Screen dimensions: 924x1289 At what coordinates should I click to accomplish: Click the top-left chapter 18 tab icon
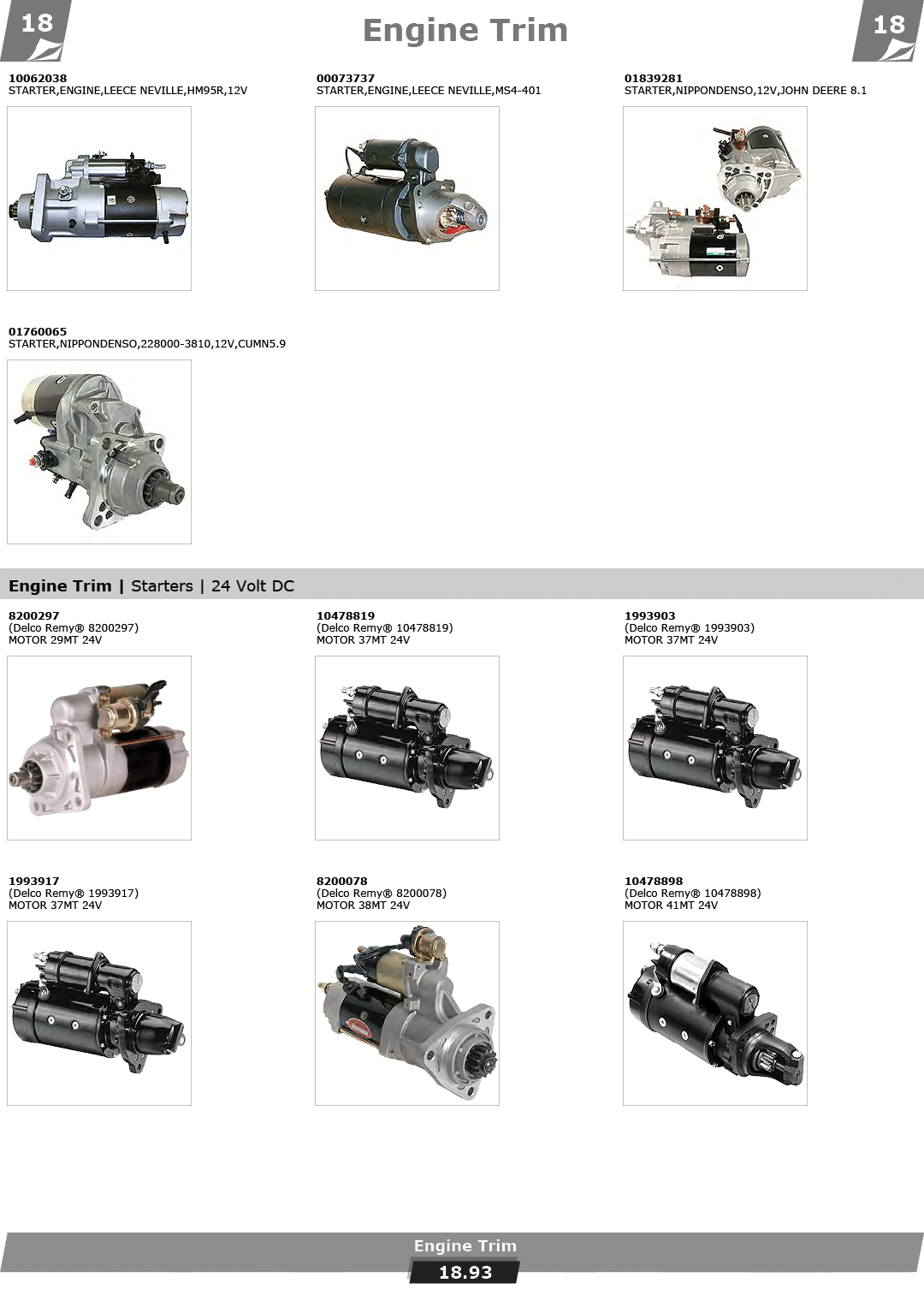pyautogui.click(x=36, y=29)
